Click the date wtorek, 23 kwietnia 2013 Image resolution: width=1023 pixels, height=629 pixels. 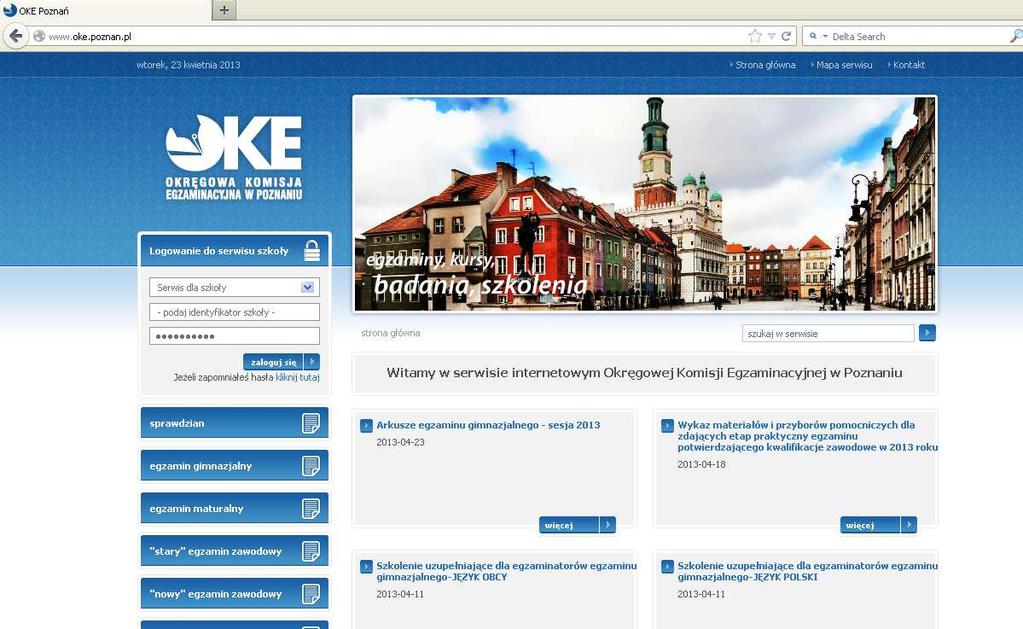pos(189,65)
